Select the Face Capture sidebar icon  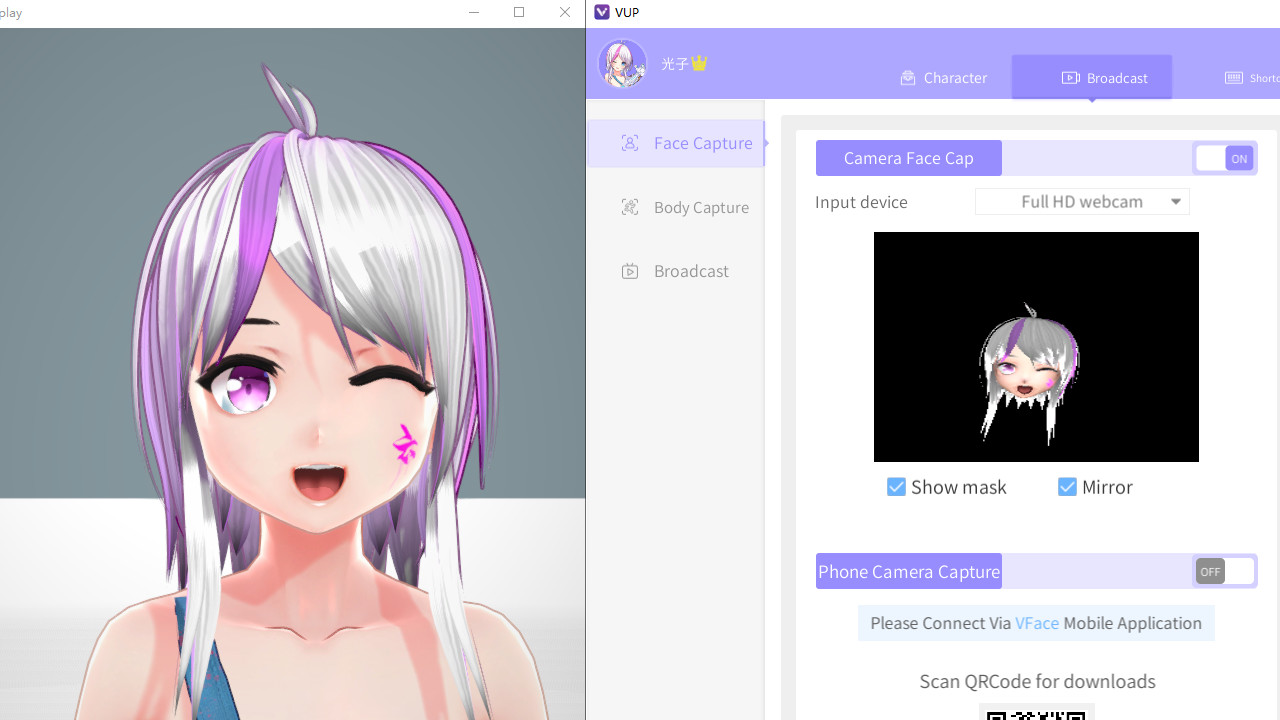[630, 143]
